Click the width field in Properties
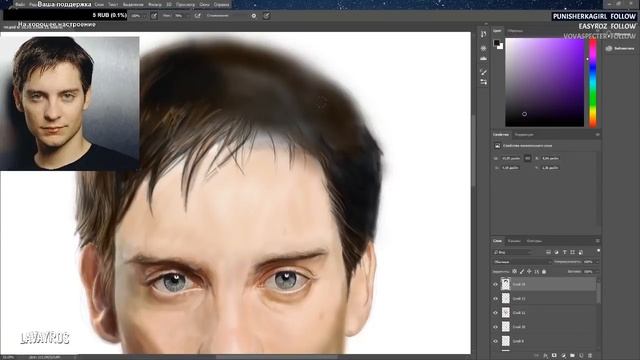Screen dimensions: 640x360 coord(511,158)
